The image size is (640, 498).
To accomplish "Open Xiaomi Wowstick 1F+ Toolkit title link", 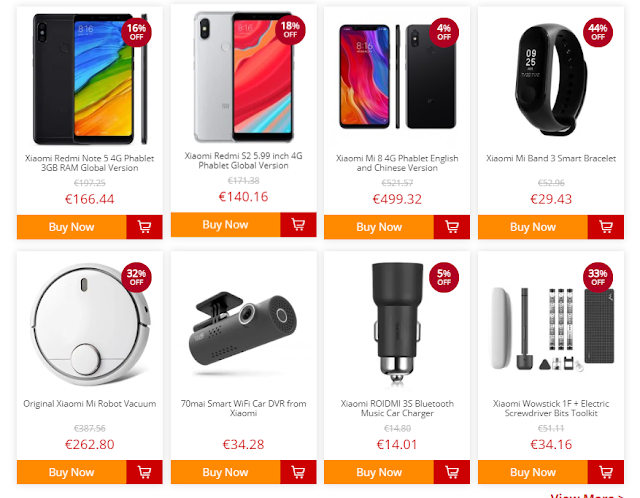I will 551,408.
